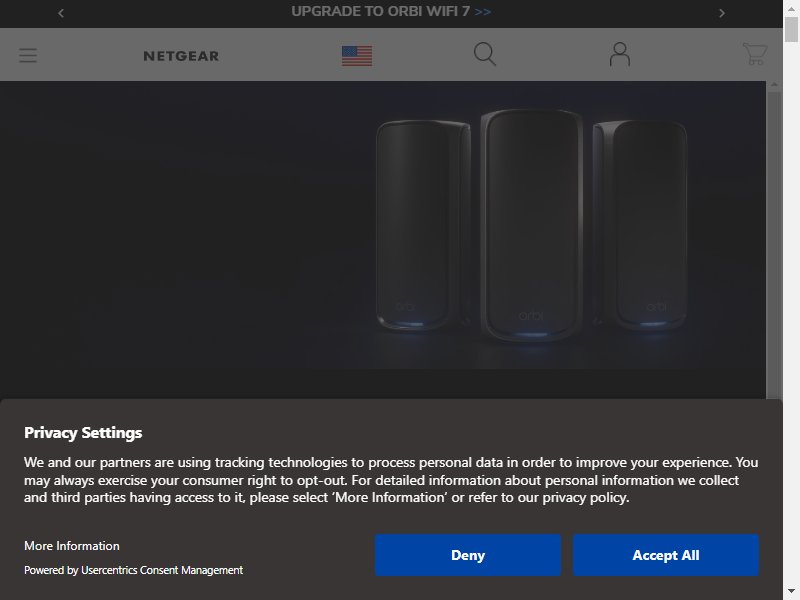Open More Information about privacy
This screenshot has width=800, height=600.
72,546
